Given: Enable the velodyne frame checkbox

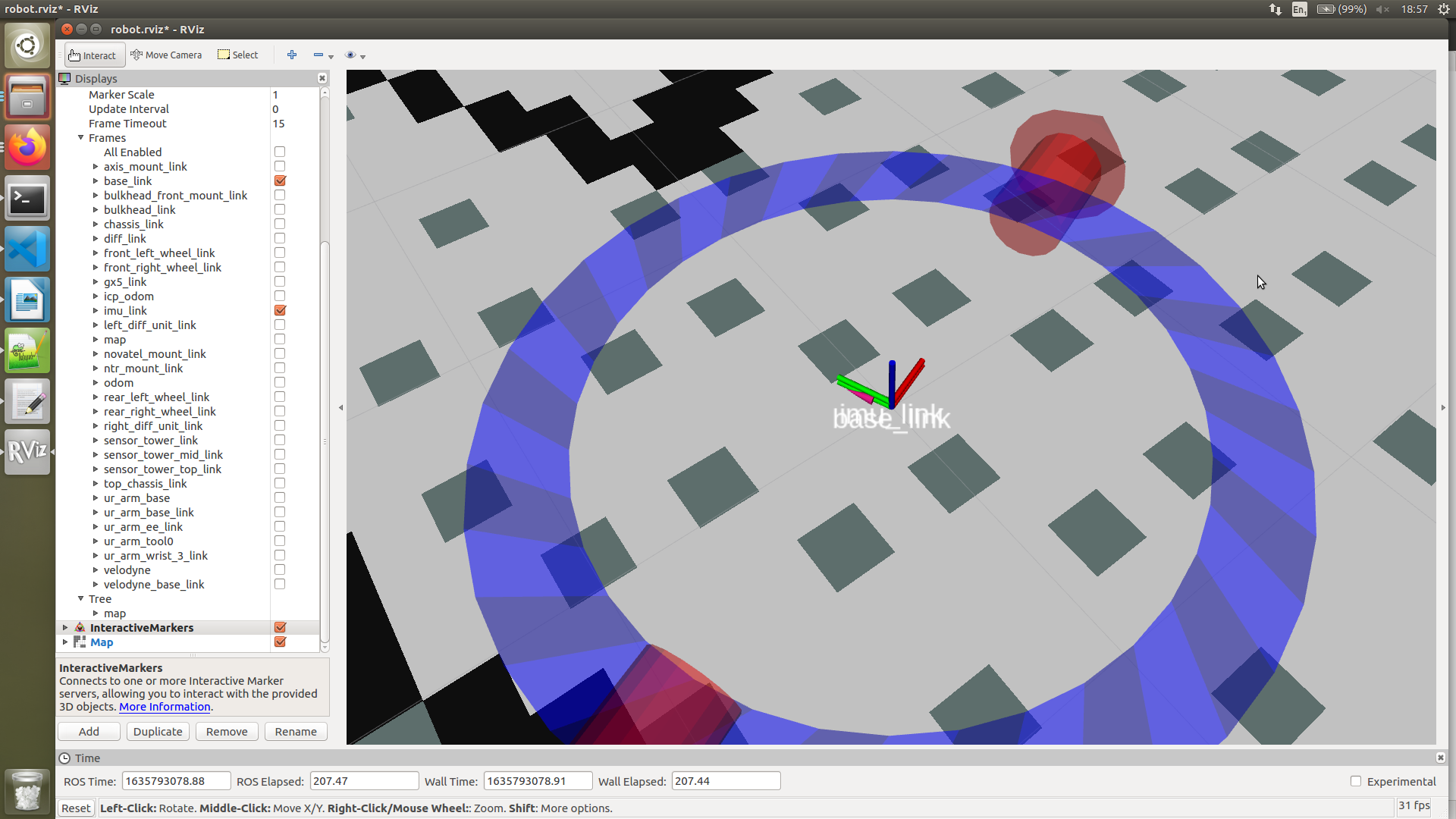Looking at the screenshot, I should pos(280,570).
